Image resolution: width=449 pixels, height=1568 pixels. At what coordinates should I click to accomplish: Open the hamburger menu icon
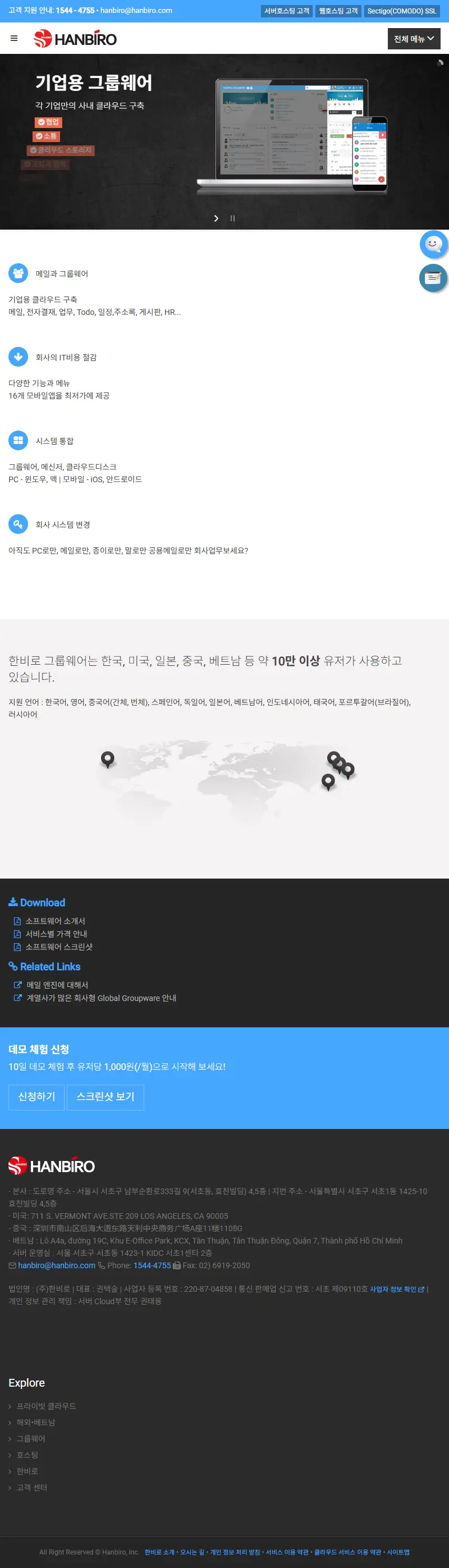pos(14,38)
